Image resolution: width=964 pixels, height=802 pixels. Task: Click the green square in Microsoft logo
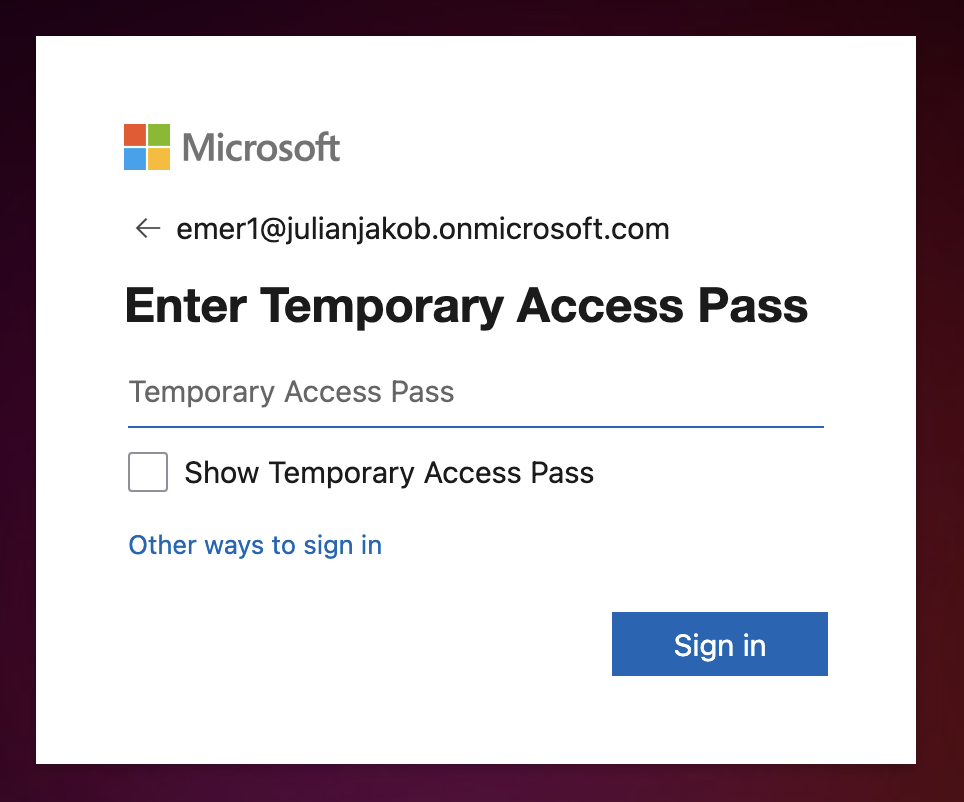pos(159,135)
